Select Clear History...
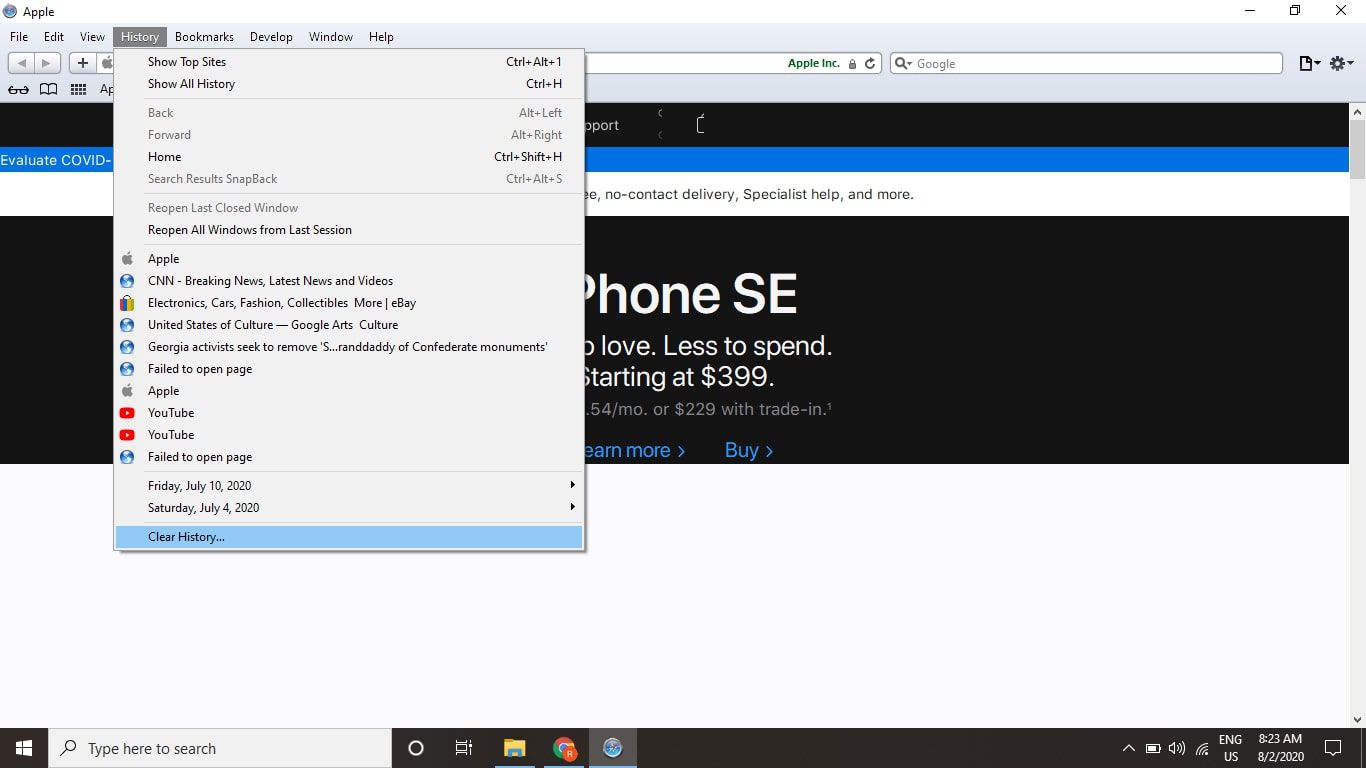Screen dimensions: 1366x768 (349, 537)
